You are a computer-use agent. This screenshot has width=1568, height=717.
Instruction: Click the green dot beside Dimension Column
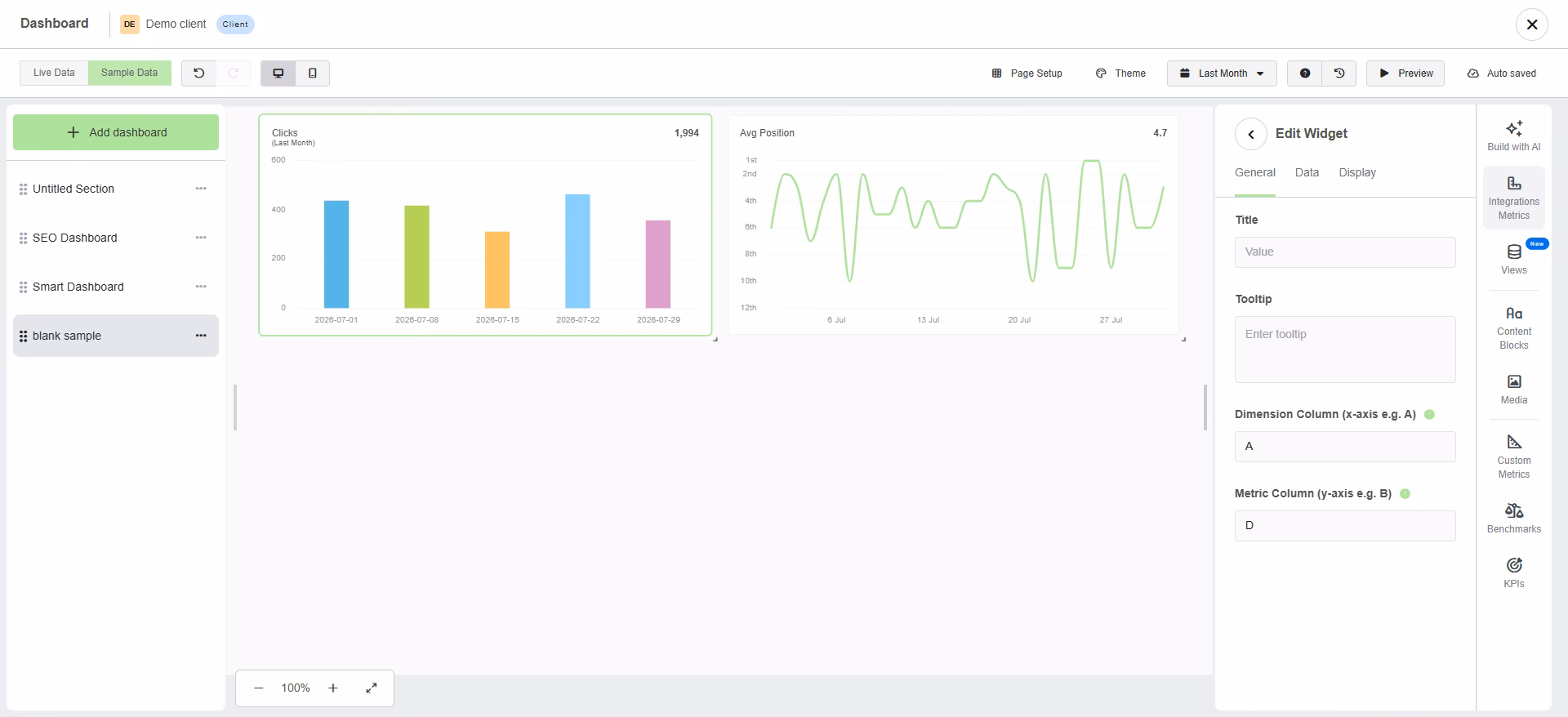tap(1429, 414)
